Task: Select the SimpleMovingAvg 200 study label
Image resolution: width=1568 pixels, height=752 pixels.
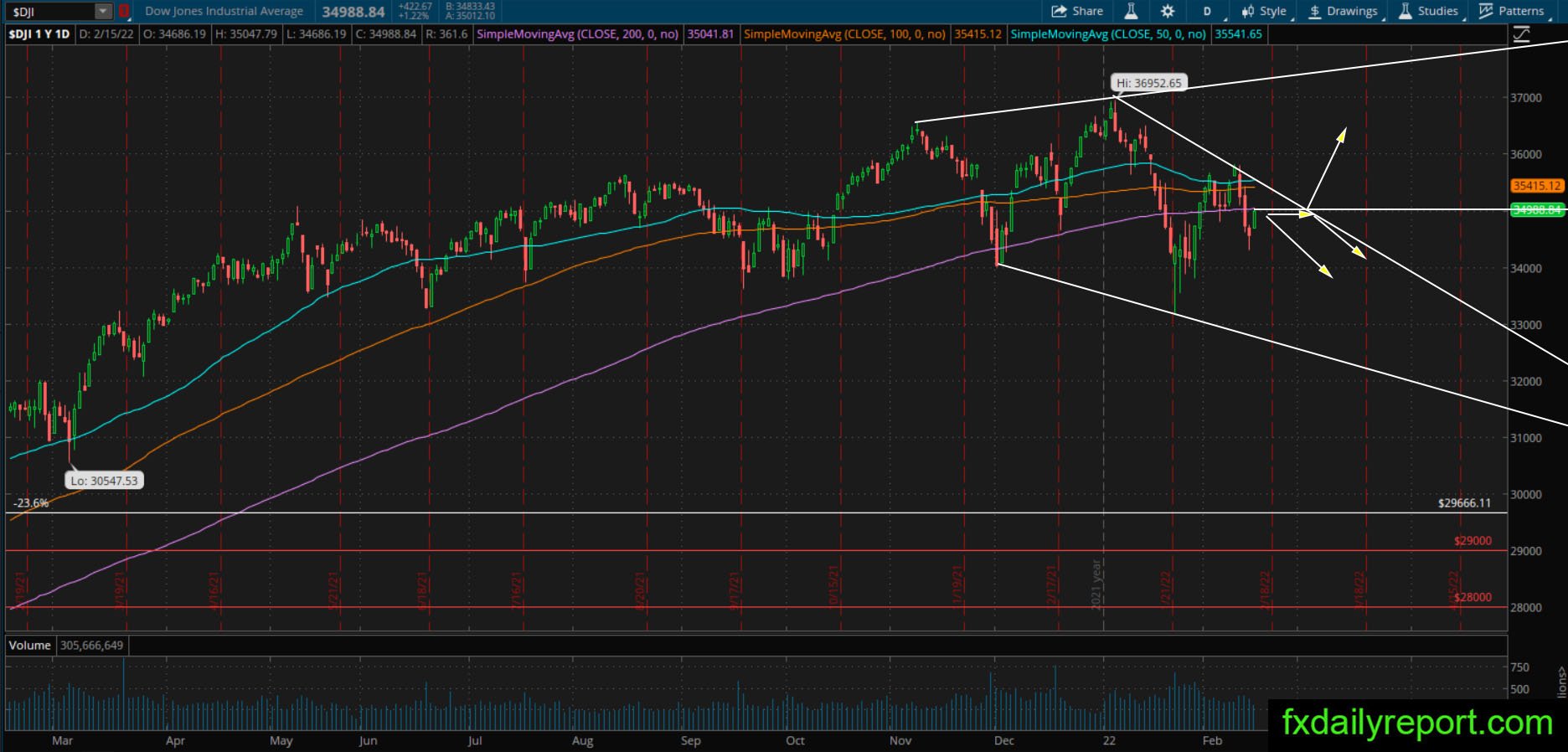Action: pos(578,34)
